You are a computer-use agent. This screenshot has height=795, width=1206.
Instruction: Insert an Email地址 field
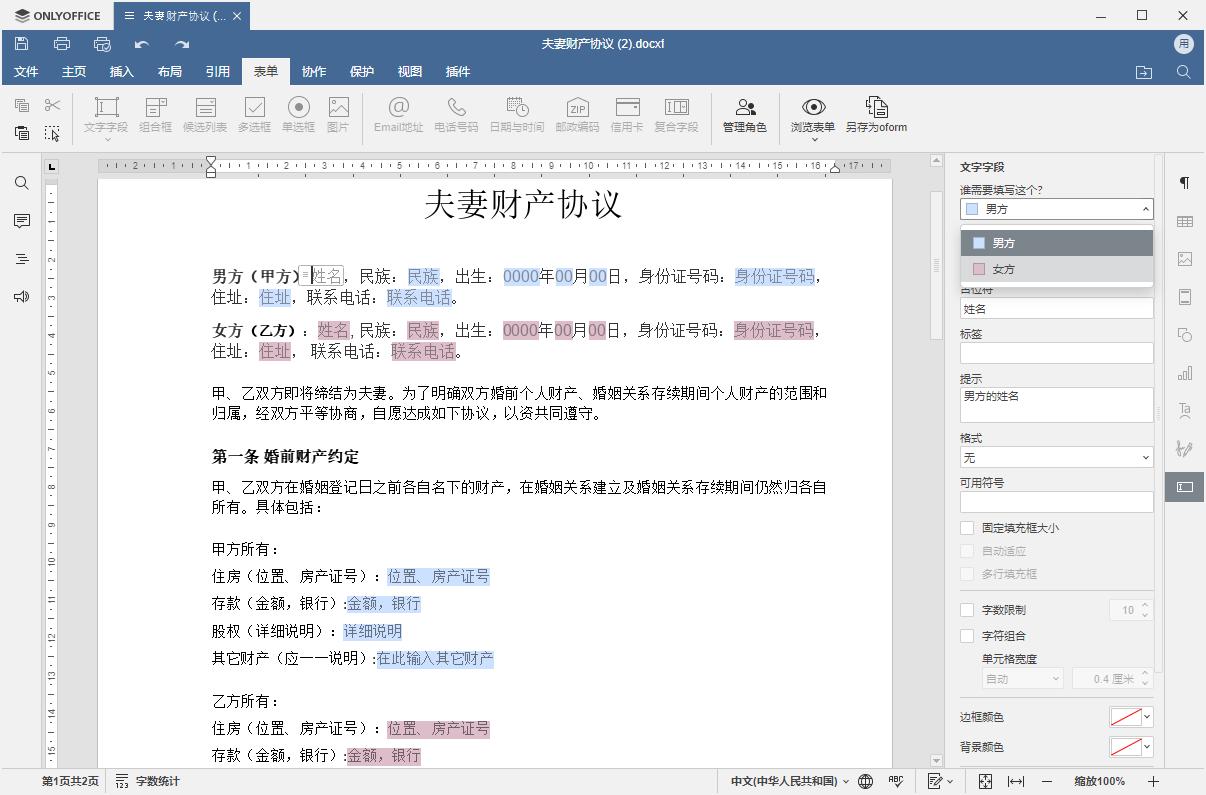coord(399,115)
